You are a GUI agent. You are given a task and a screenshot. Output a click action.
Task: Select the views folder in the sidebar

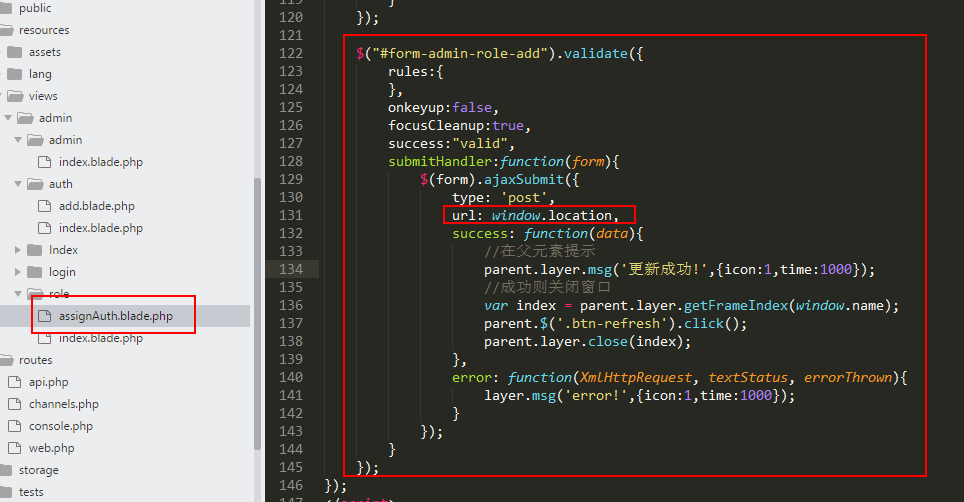(x=43, y=96)
